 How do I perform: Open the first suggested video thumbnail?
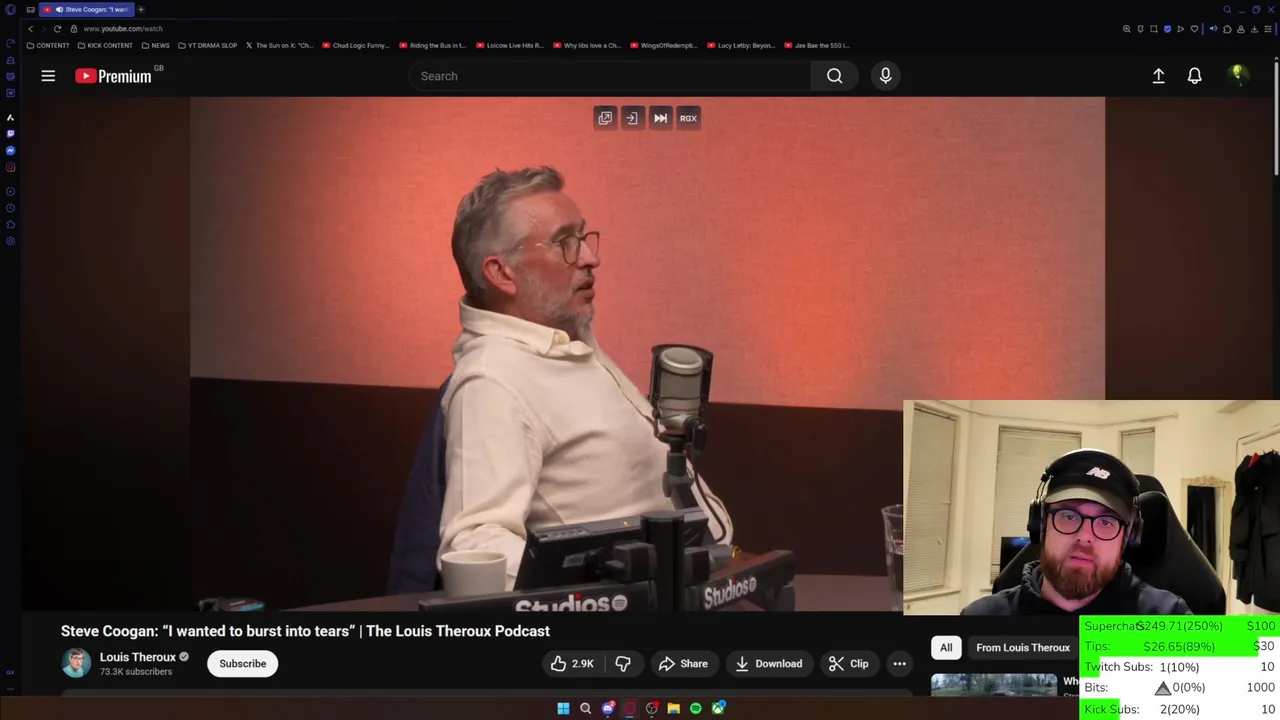994,685
